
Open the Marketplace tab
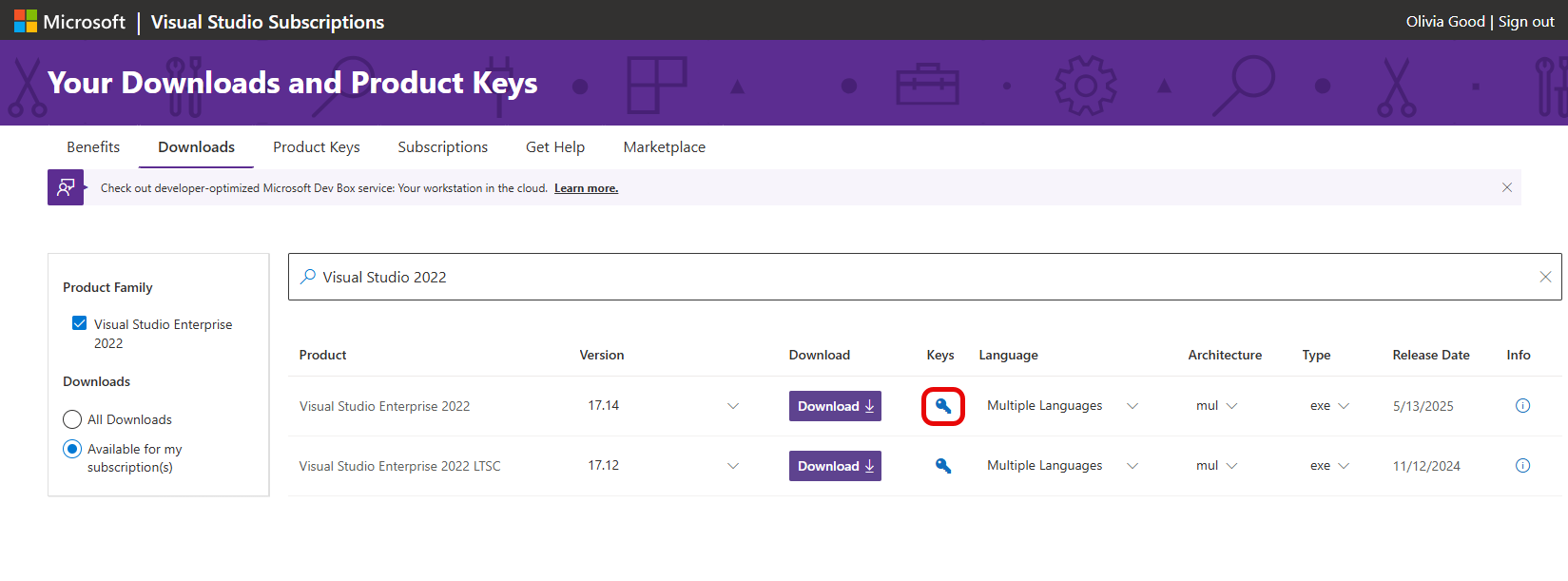point(664,147)
